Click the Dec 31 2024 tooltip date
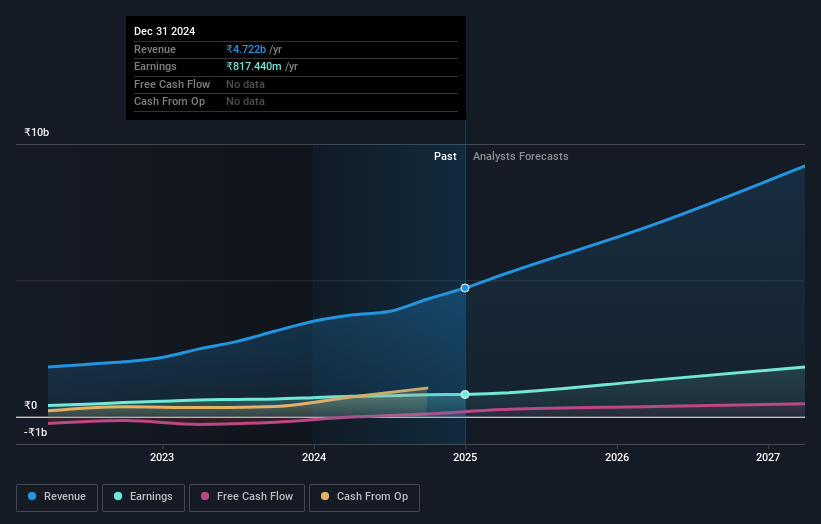821x524 pixels. click(x=164, y=31)
